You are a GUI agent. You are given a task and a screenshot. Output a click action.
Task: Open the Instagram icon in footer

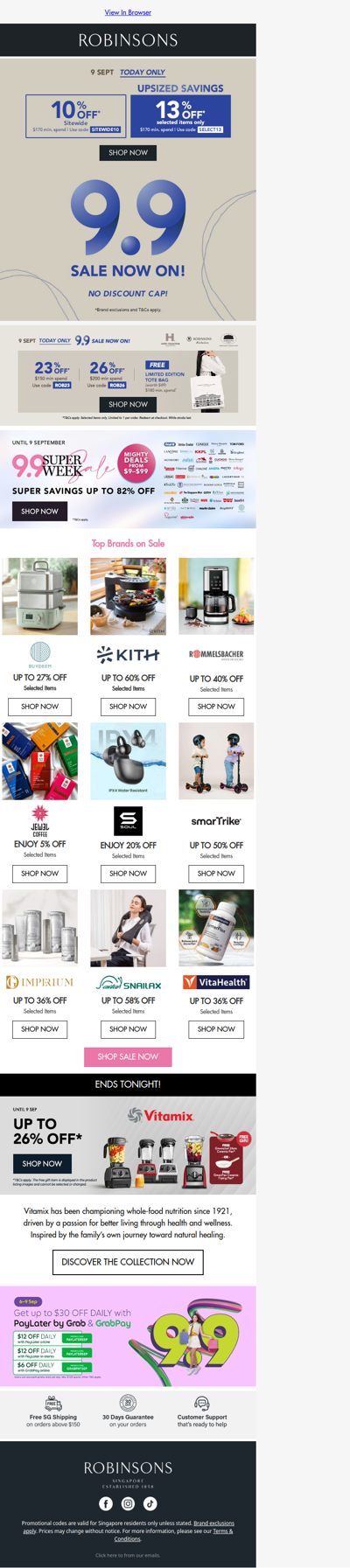coord(128,1503)
